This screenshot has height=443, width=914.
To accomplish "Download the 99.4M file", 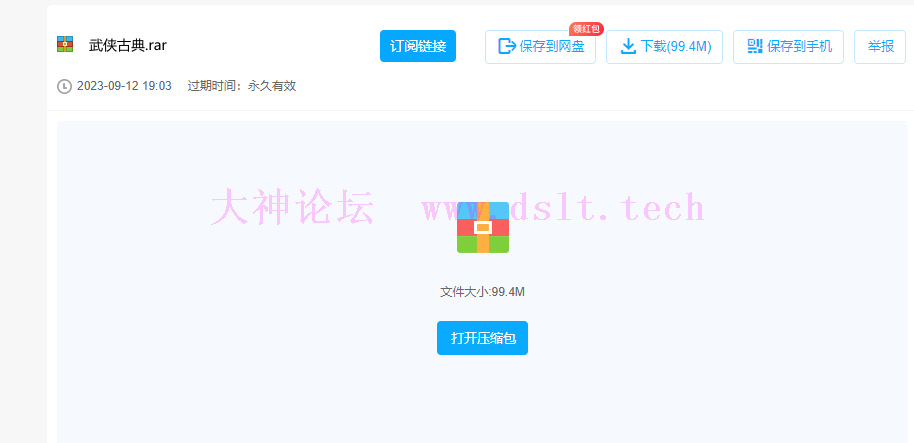I will click(x=665, y=47).
